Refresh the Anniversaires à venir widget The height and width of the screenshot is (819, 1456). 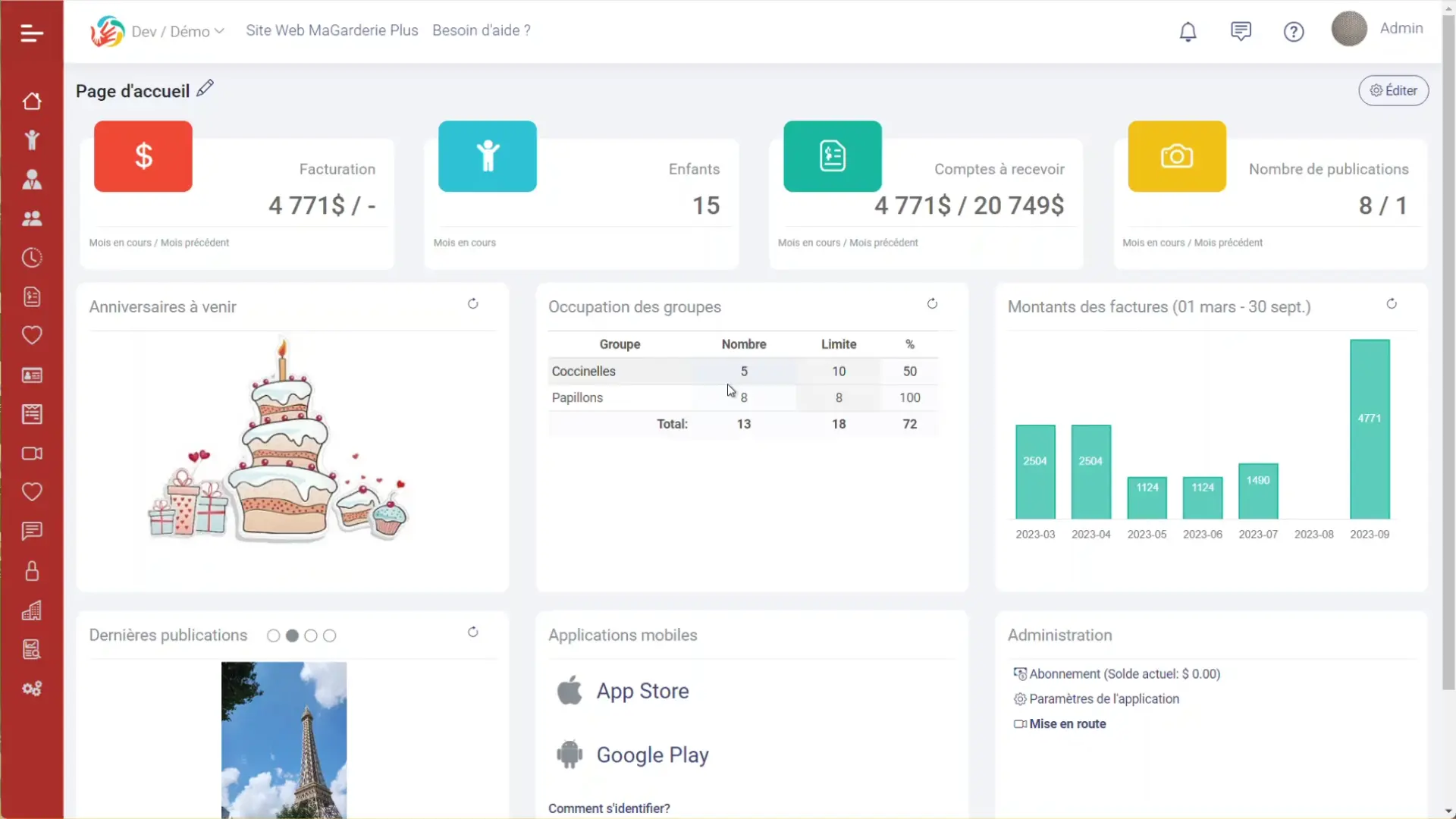click(472, 304)
